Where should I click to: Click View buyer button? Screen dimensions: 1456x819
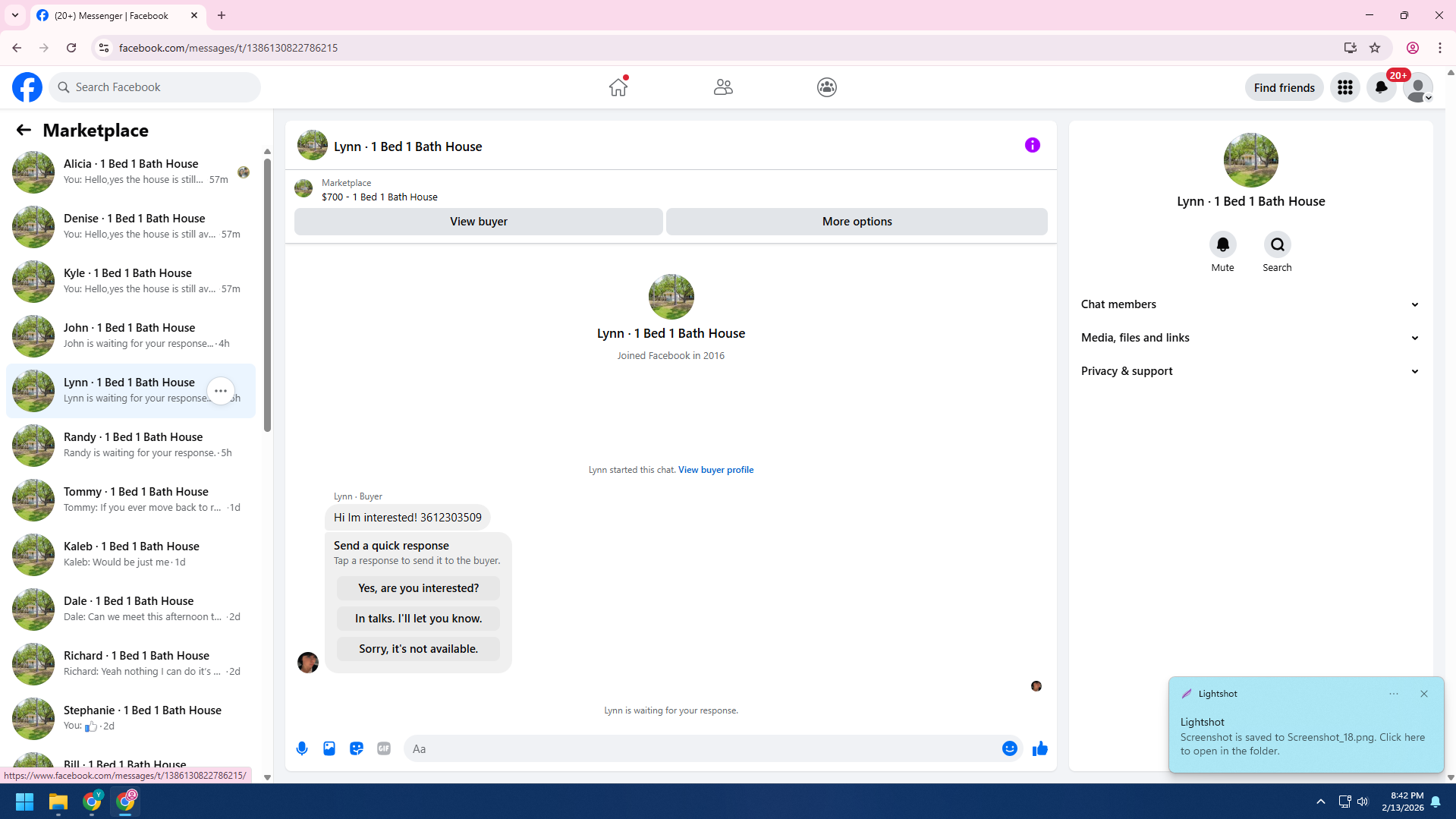[478, 222]
